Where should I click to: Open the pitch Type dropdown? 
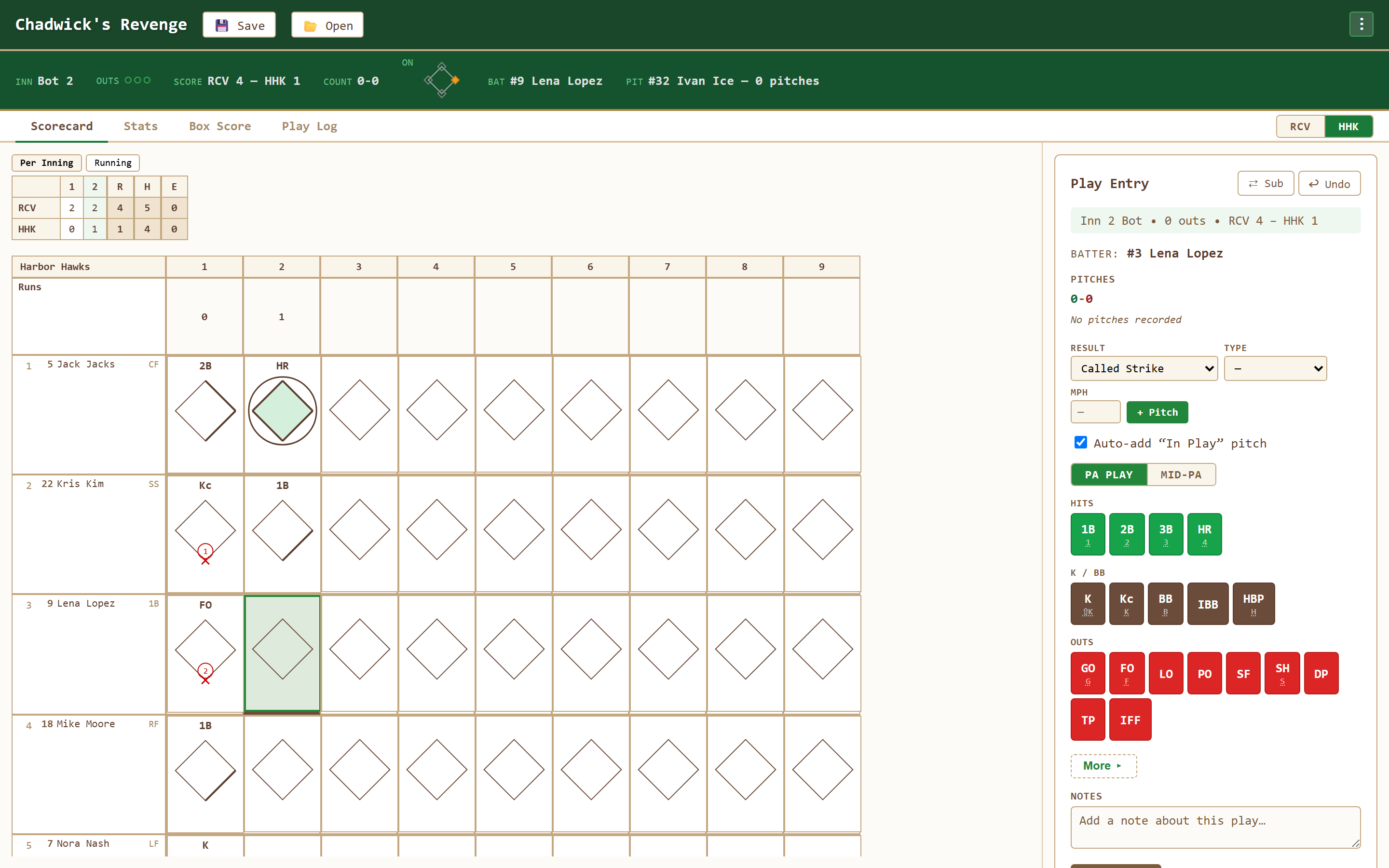point(1275,368)
